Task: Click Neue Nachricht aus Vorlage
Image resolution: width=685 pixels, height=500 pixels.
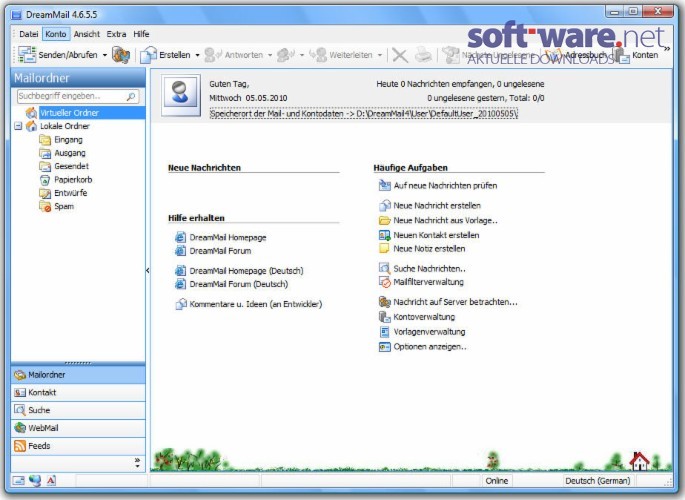Action: [x=445, y=221]
